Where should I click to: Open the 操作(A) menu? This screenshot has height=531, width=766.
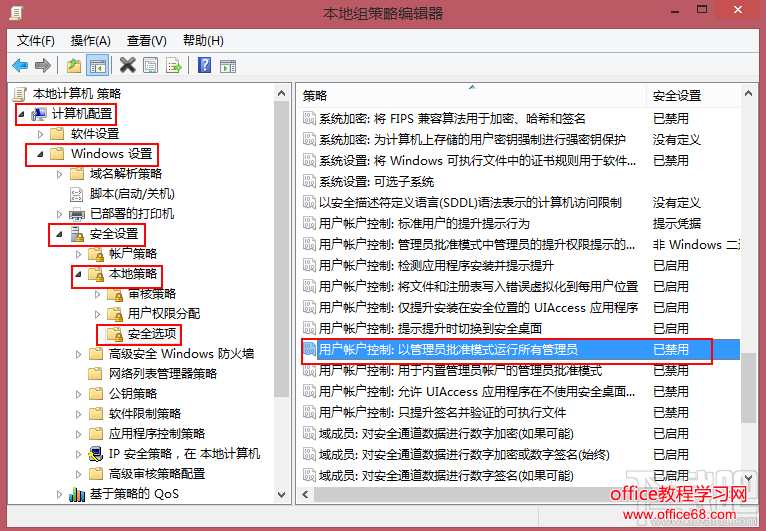pos(91,41)
